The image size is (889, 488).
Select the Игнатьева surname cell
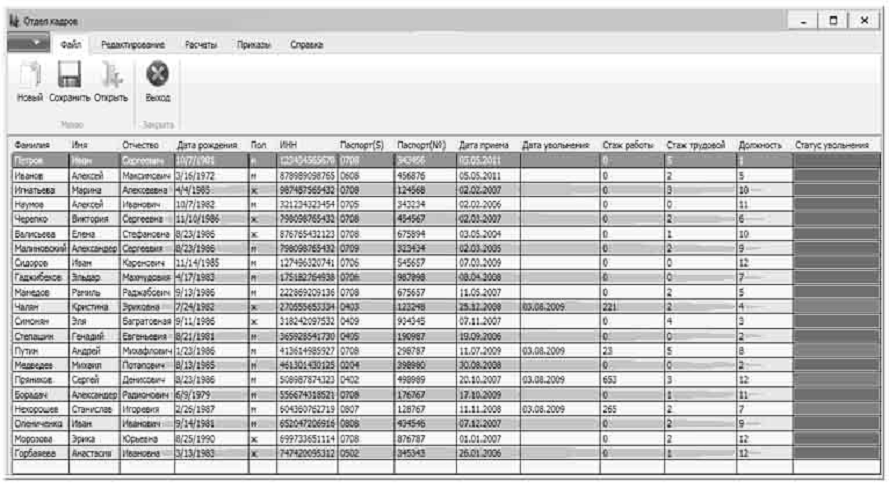[x=40, y=190]
